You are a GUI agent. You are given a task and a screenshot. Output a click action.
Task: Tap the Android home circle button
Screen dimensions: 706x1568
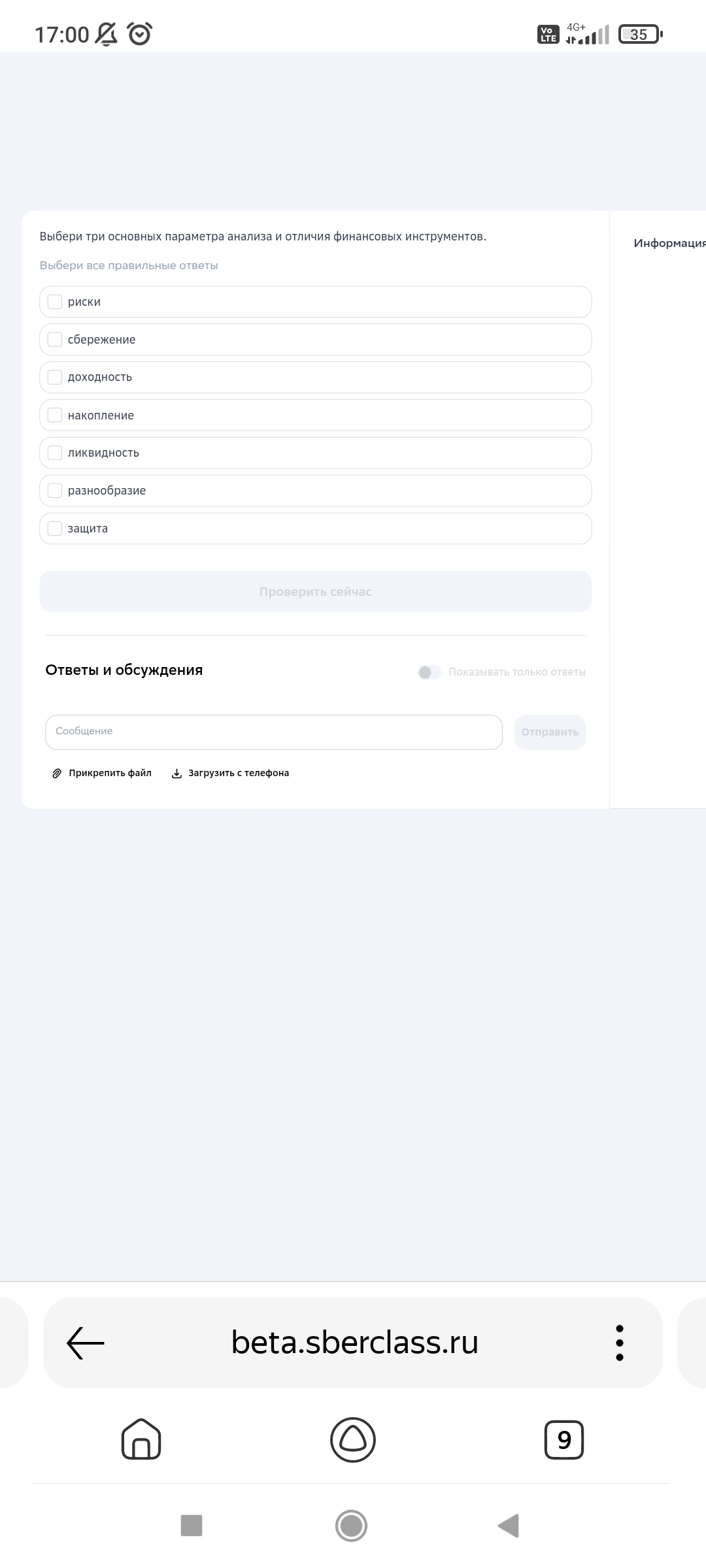pos(352,1526)
